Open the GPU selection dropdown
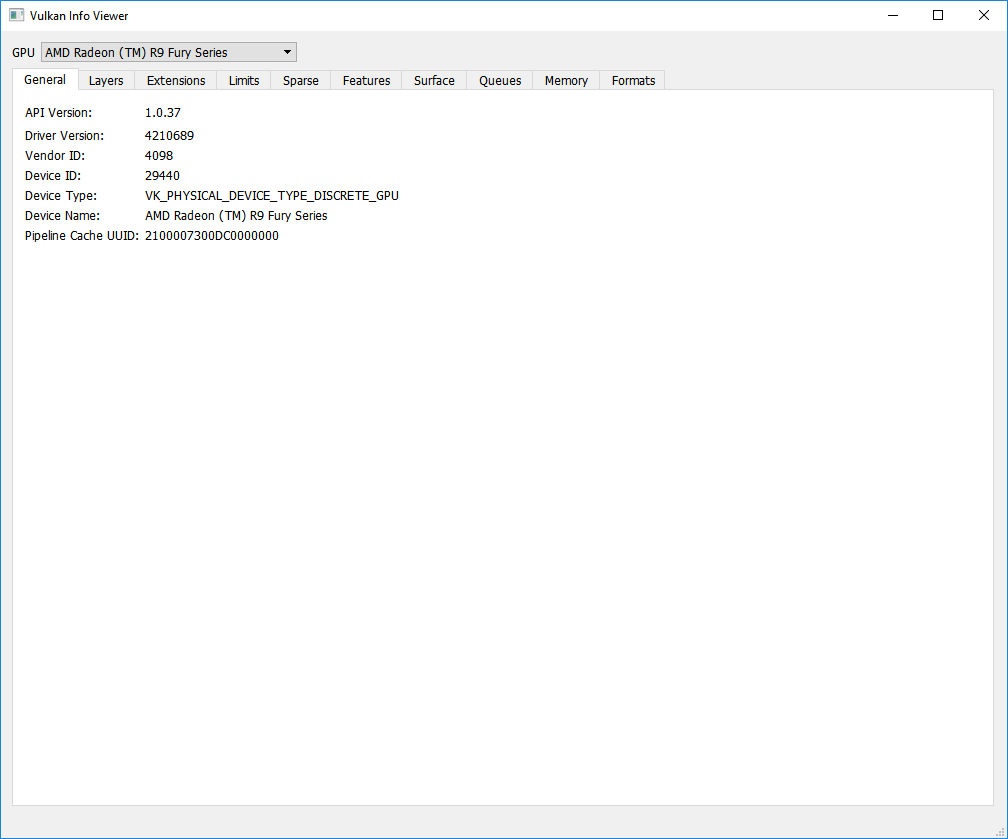 (x=168, y=52)
